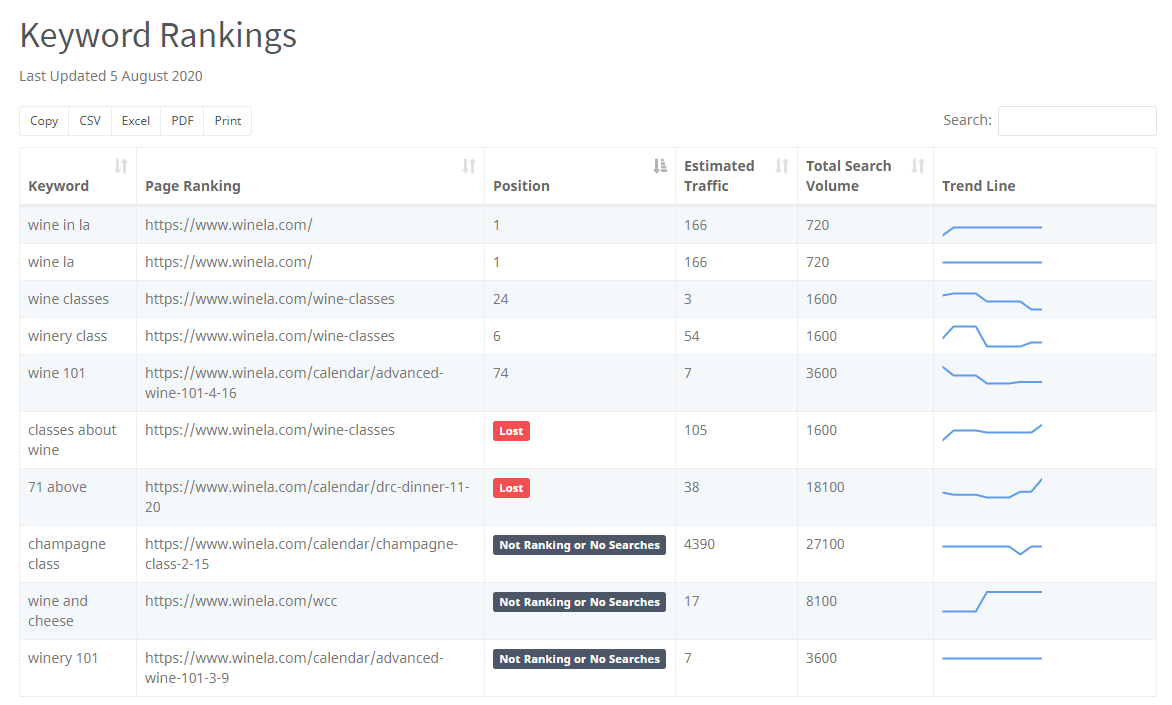The height and width of the screenshot is (705, 1172).
Task: Click the Trend Line column header
Action: (x=978, y=186)
